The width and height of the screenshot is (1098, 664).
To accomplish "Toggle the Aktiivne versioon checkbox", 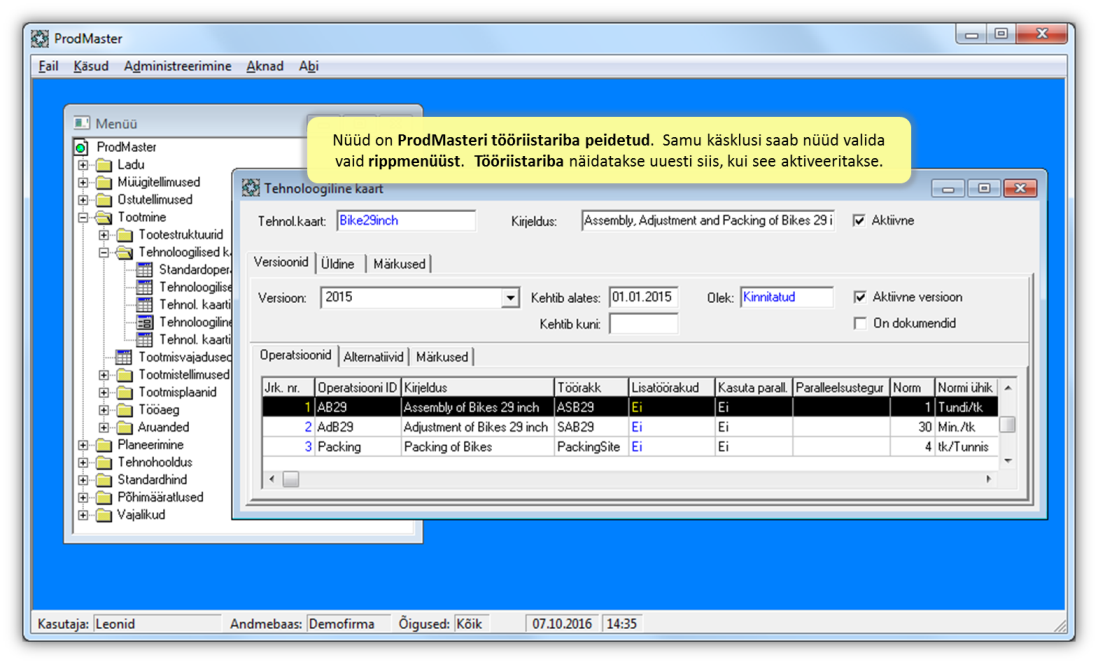I will (860, 297).
